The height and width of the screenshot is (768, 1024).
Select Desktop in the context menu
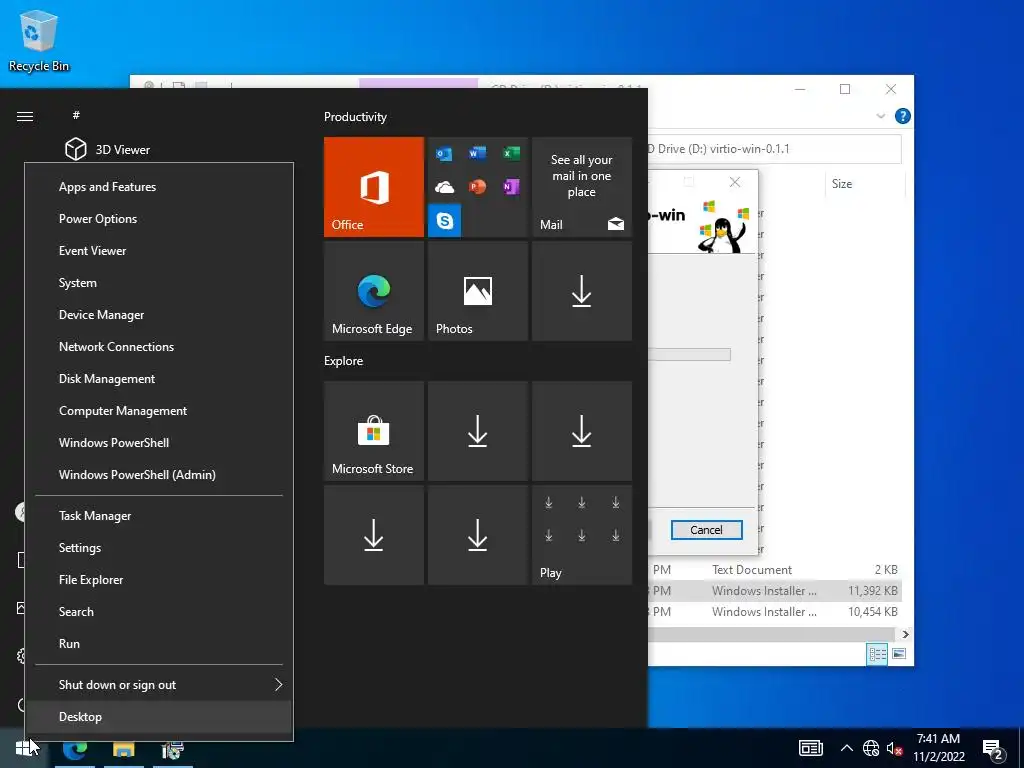(x=159, y=716)
